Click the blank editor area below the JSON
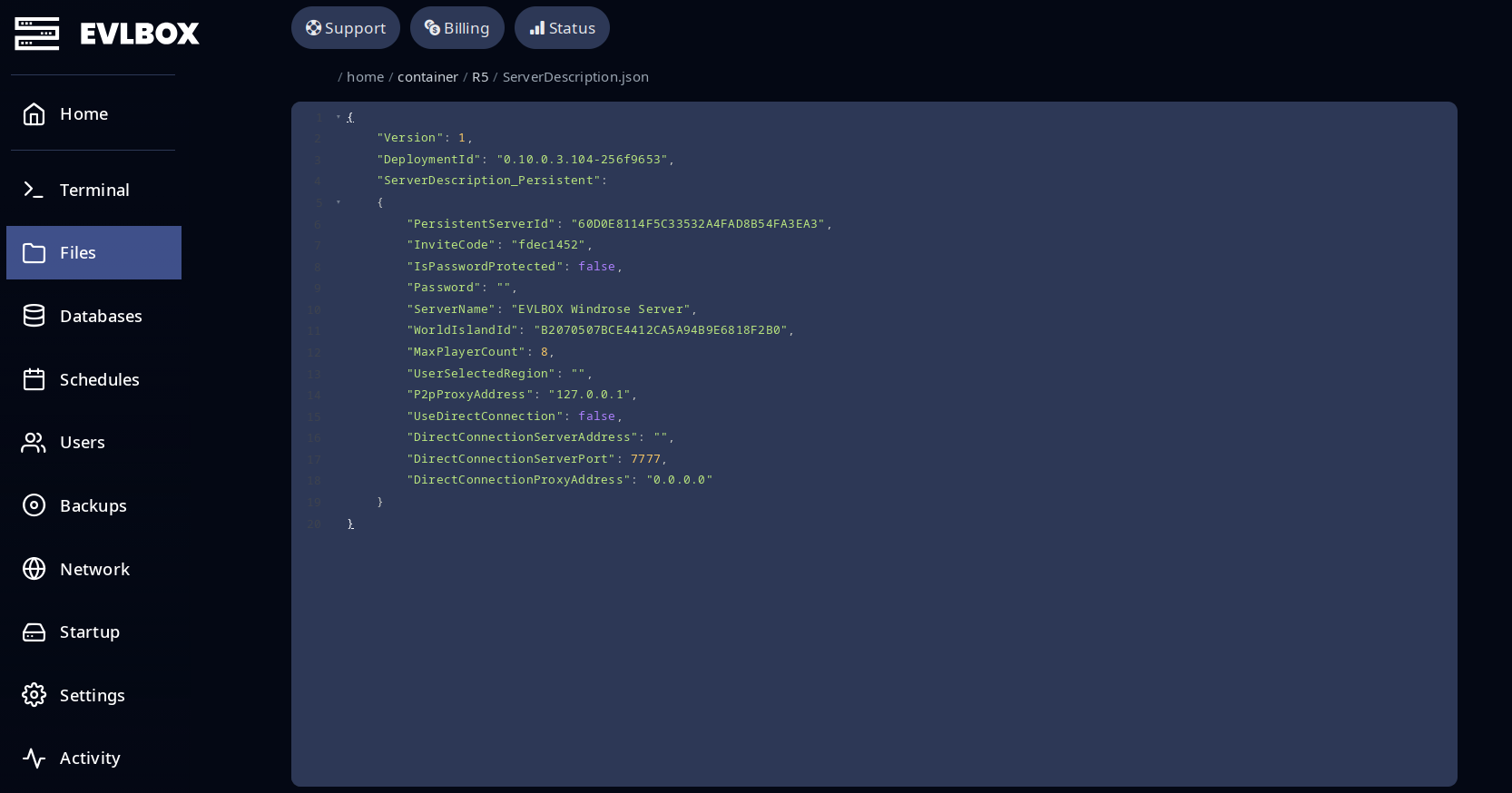 point(874,658)
